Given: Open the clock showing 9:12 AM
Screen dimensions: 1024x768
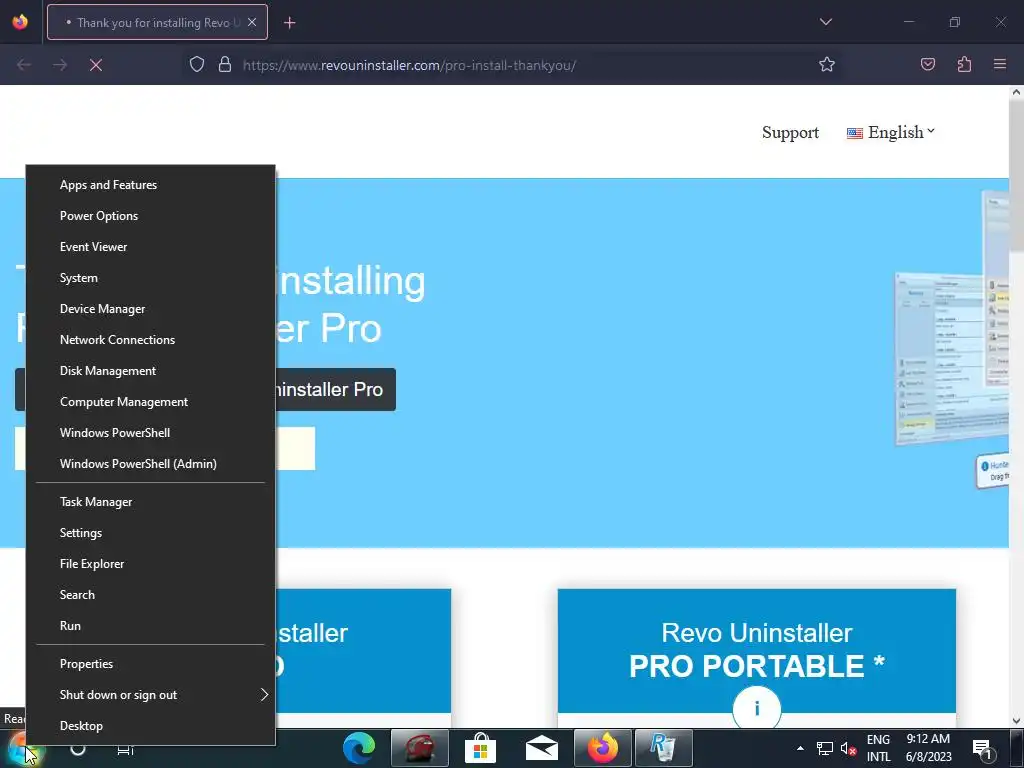Looking at the screenshot, I should [x=928, y=748].
